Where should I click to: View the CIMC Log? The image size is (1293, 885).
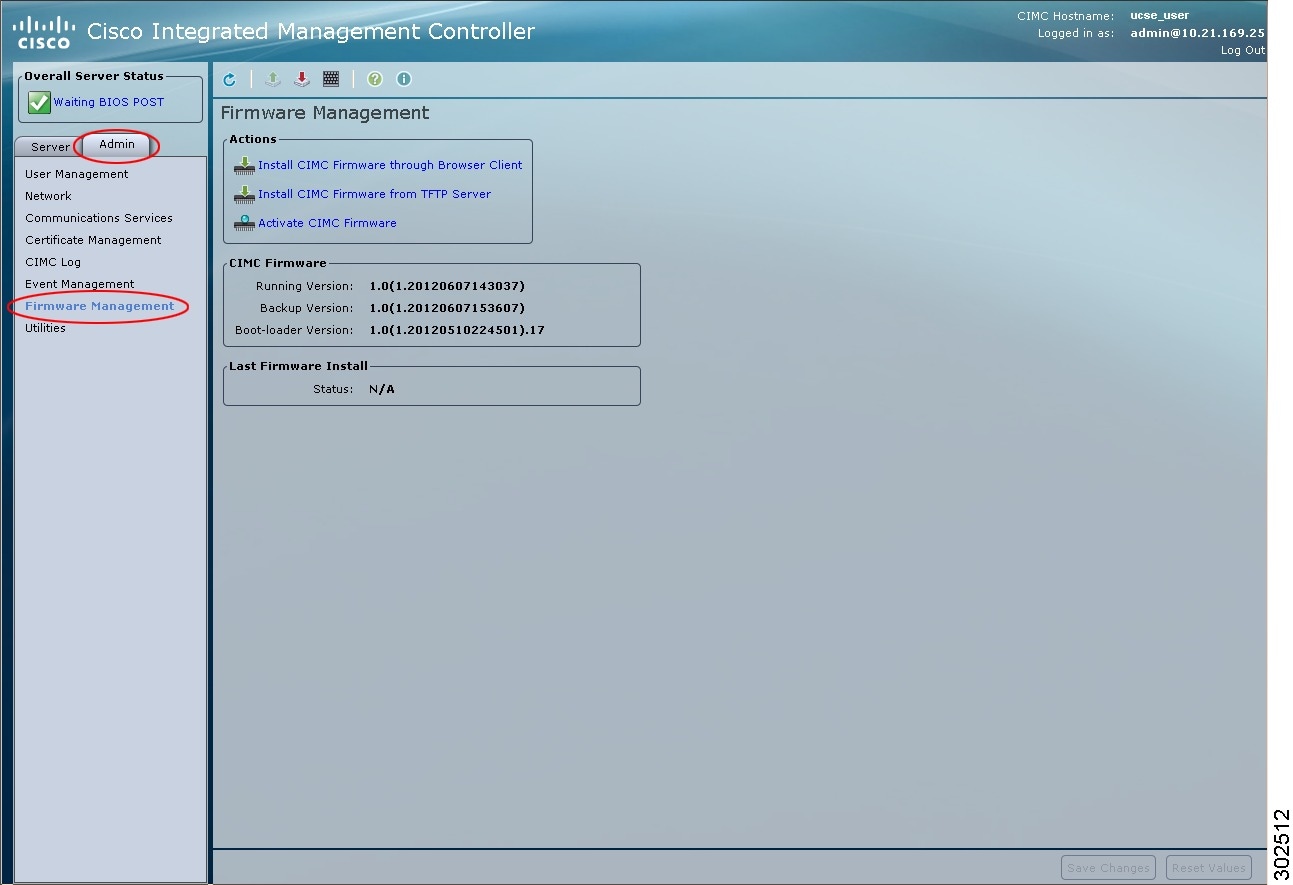click(x=52, y=262)
